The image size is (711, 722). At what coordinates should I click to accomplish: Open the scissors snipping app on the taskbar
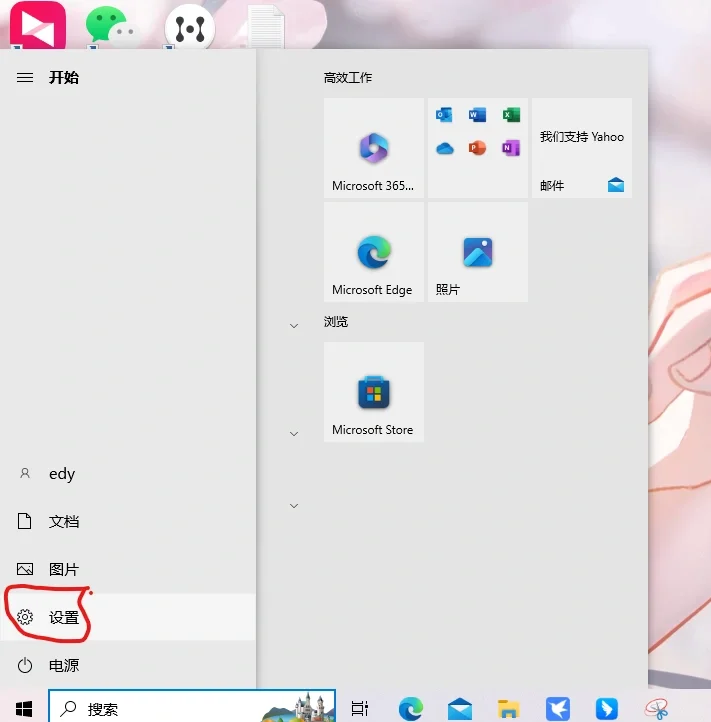[656, 708]
